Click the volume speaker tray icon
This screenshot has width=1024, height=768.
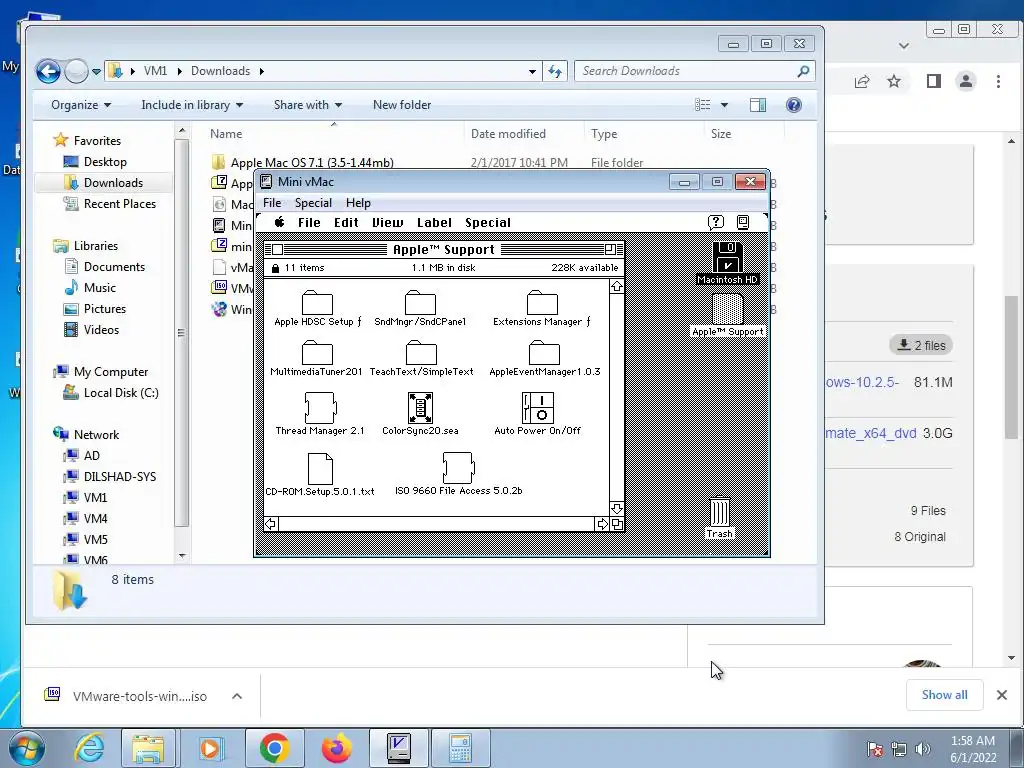pyautogui.click(x=922, y=749)
